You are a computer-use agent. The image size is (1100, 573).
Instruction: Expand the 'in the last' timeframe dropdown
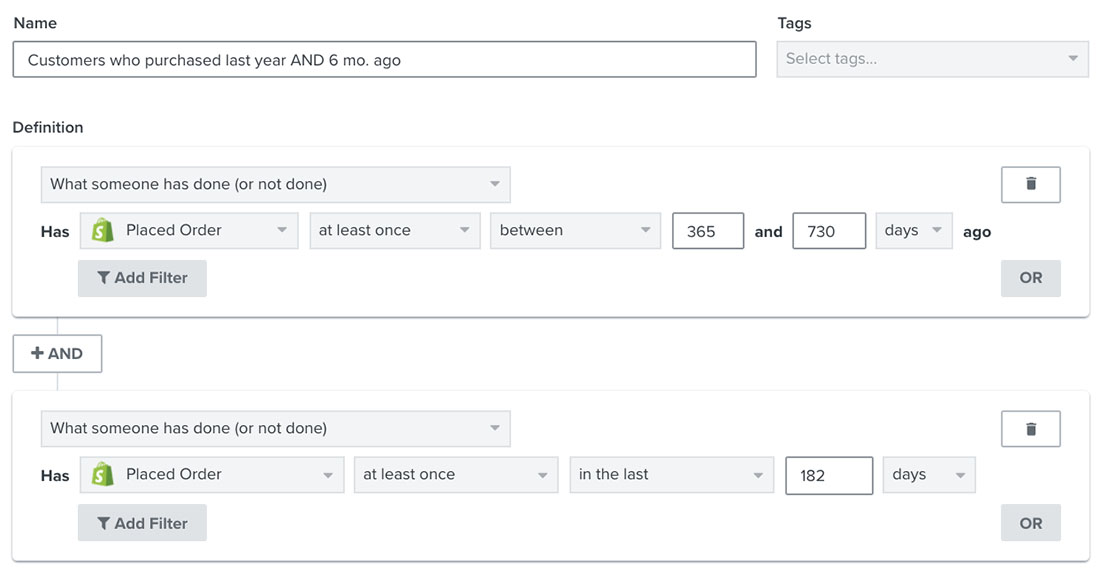tap(671, 475)
